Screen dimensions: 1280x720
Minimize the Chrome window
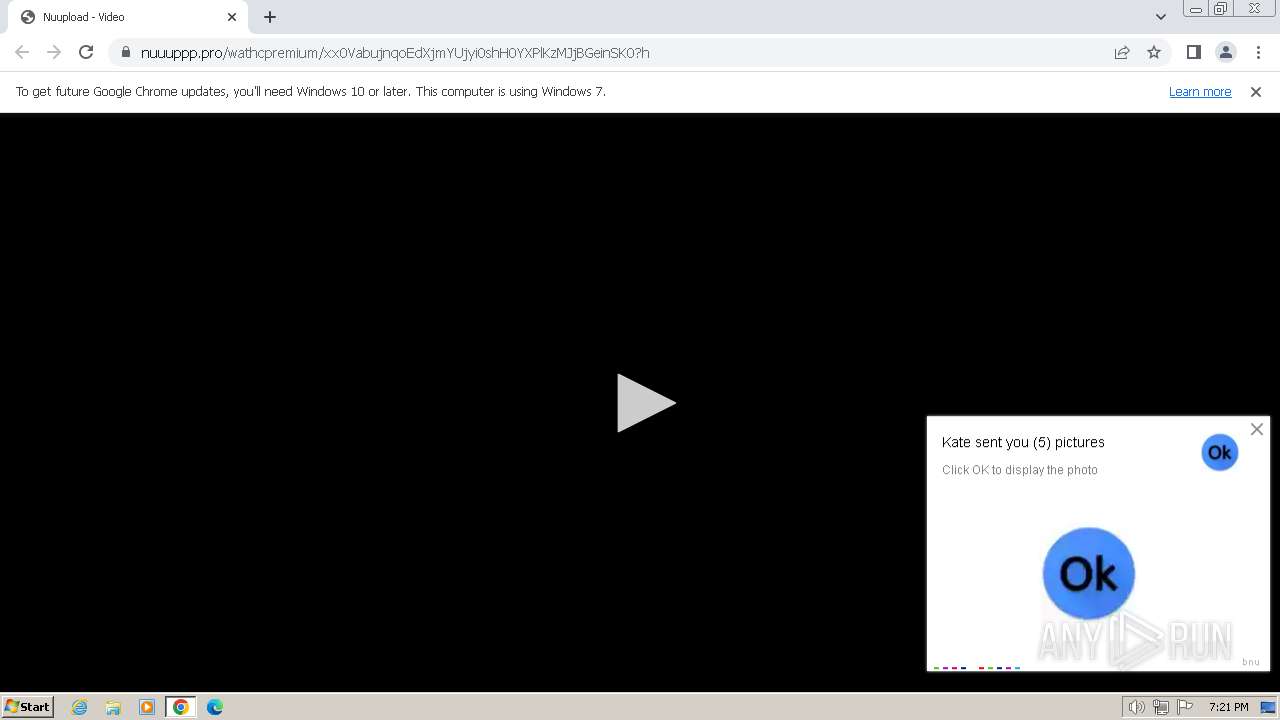[x=1195, y=9]
